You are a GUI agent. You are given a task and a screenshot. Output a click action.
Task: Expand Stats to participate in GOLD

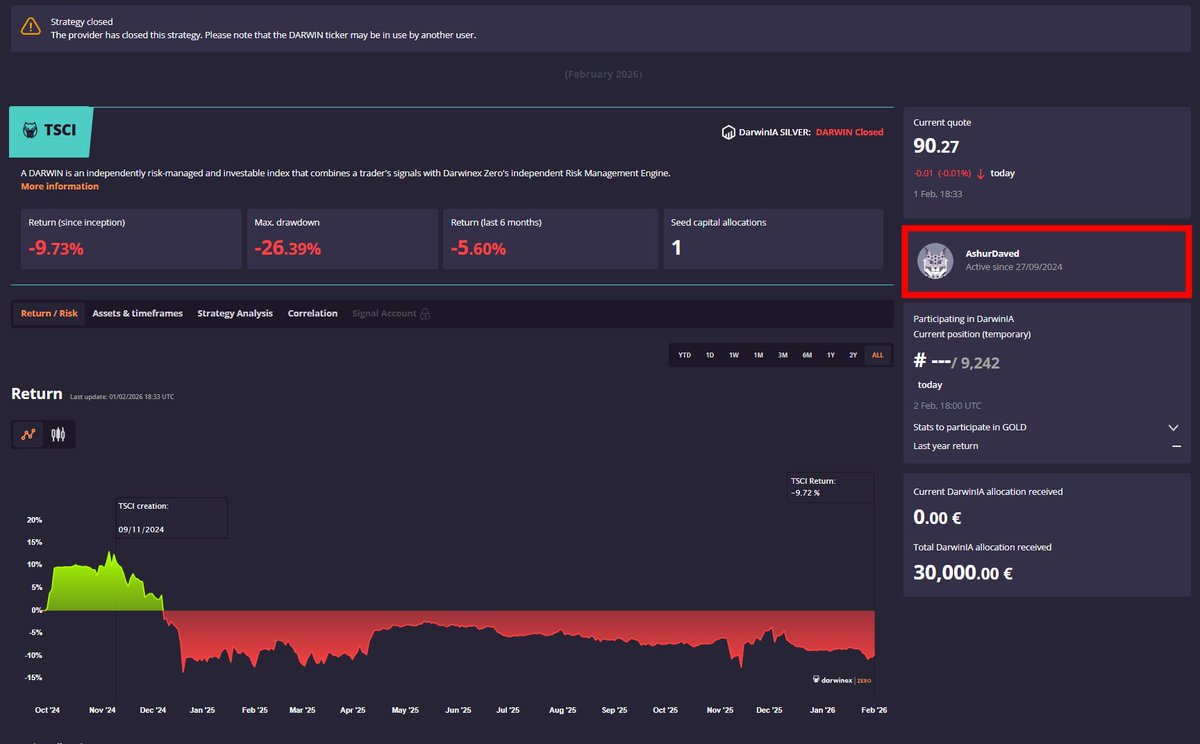click(x=1174, y=427)
